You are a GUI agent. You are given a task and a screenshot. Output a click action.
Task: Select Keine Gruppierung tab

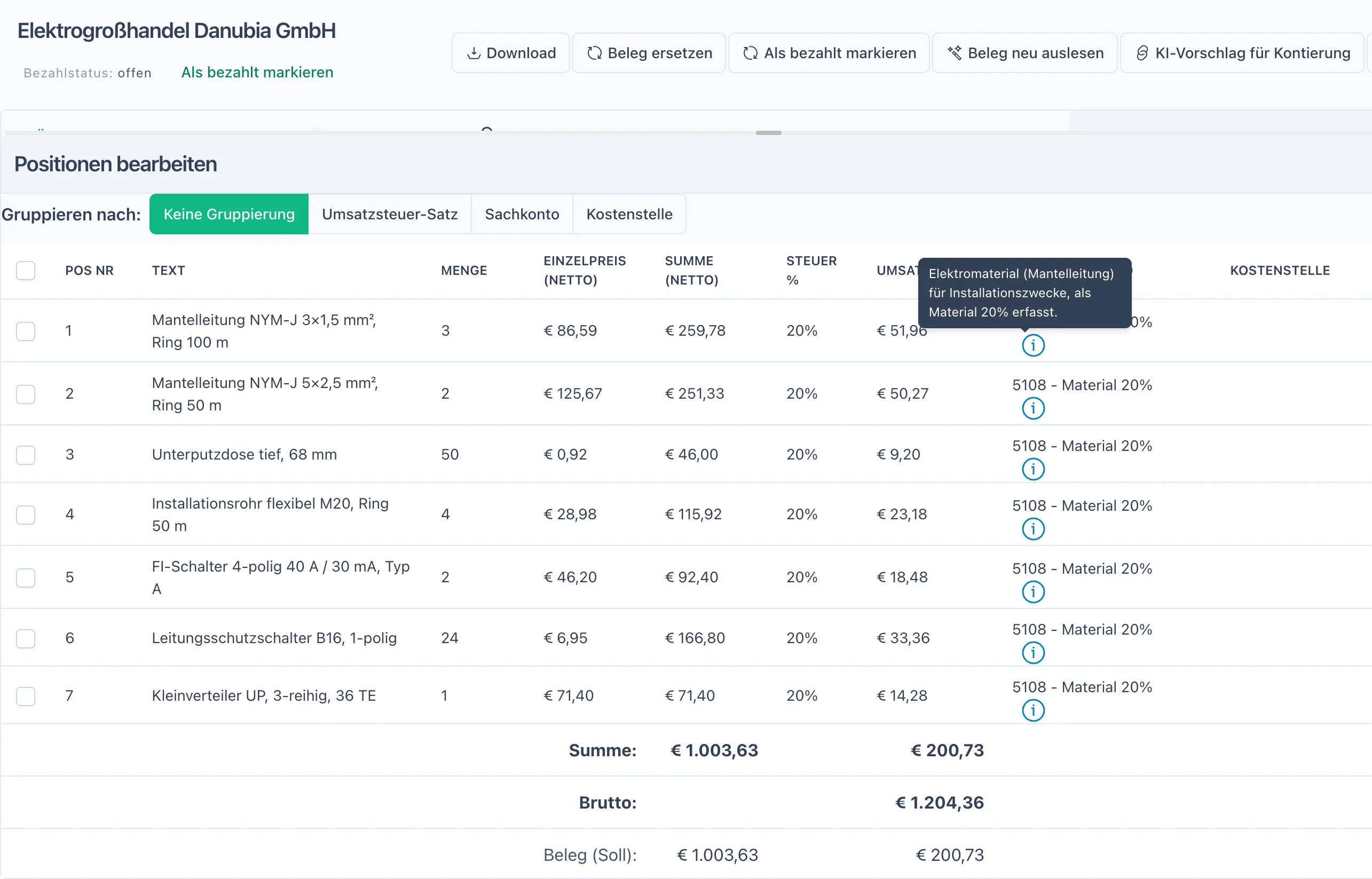(x=229, y=214)
